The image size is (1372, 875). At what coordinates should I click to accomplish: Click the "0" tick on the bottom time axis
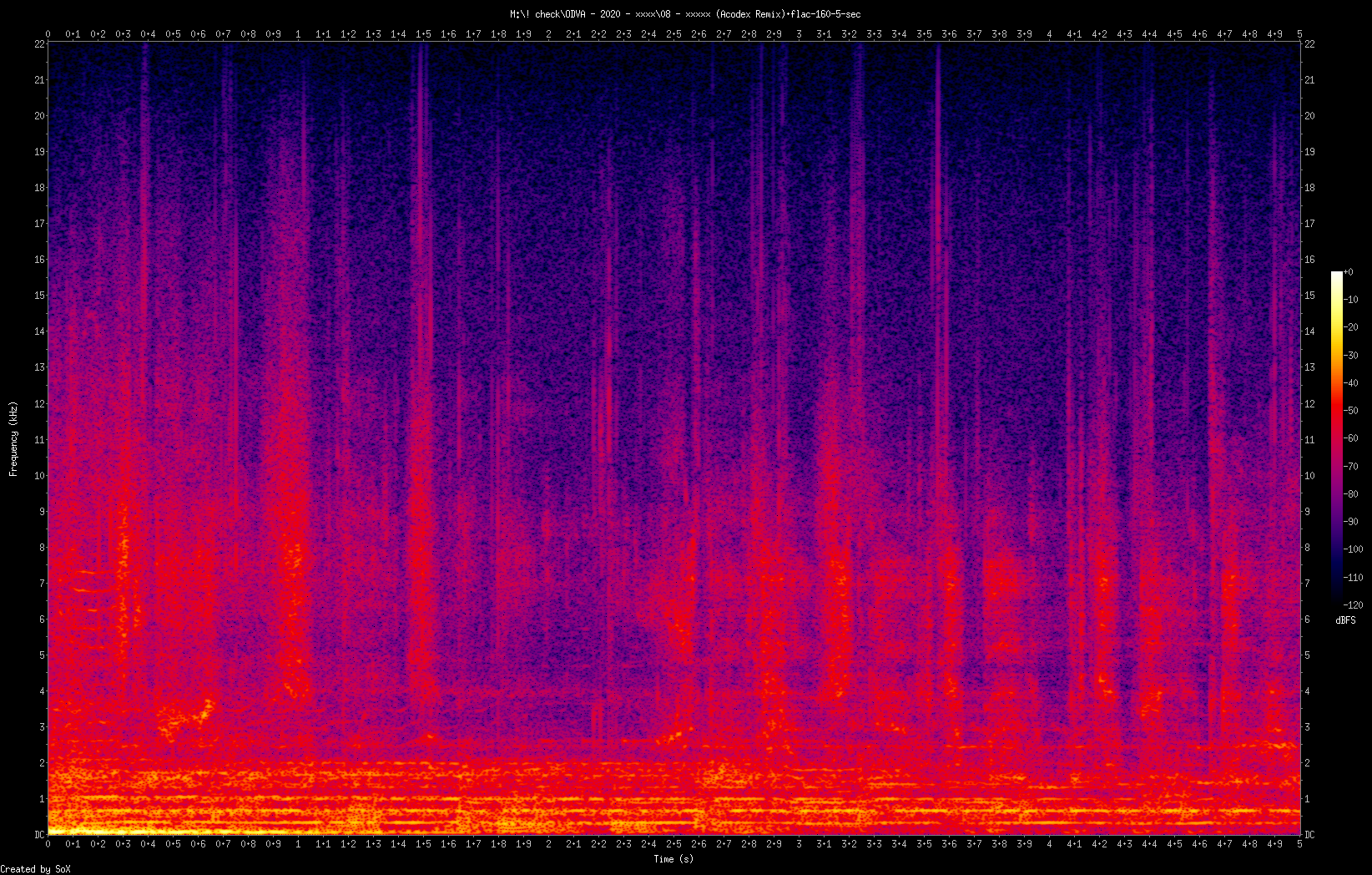(x=48, y=844)
